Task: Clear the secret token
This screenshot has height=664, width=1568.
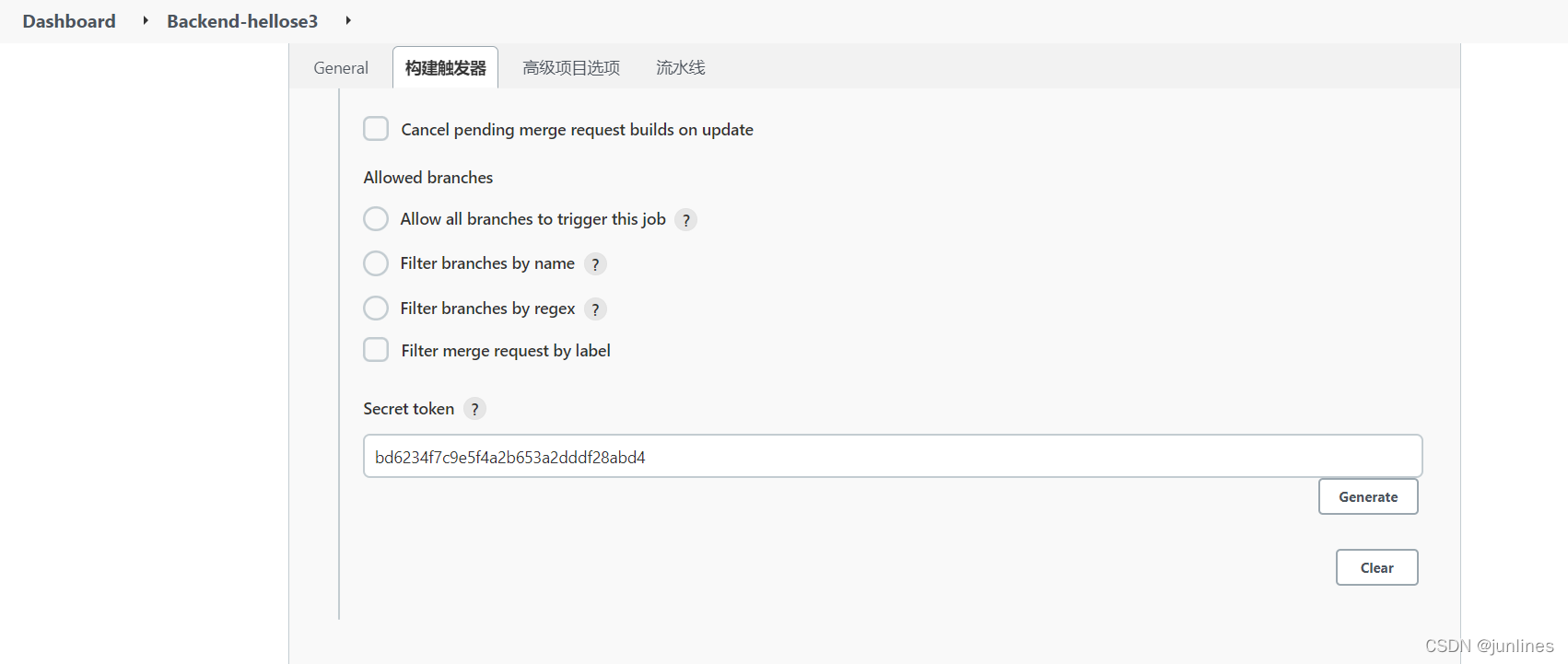Action: (1377, 567)
